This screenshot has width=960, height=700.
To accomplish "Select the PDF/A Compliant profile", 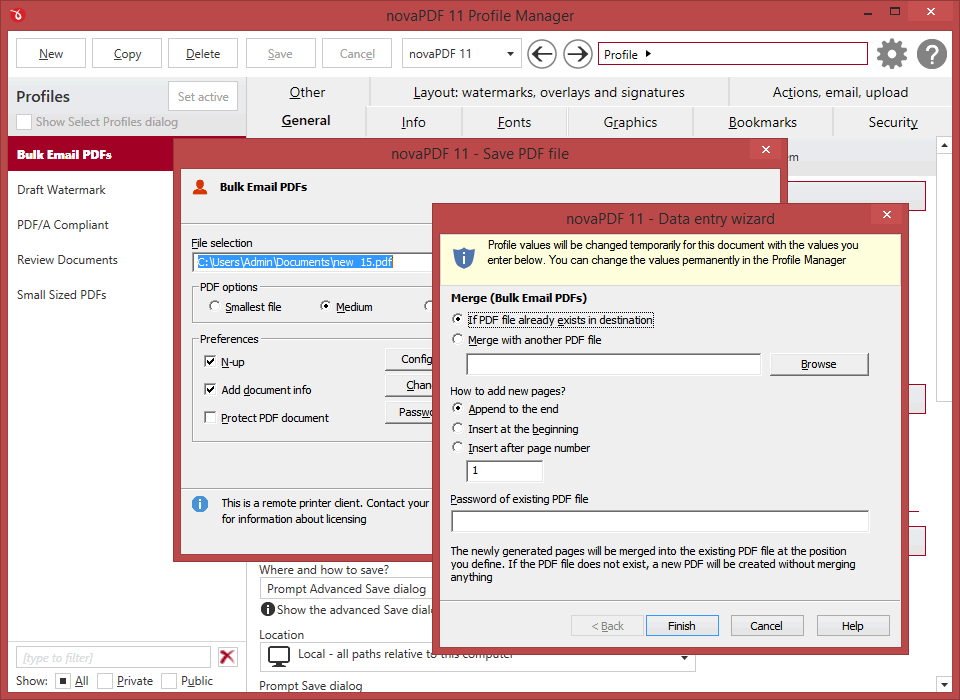I will click(x=91, y=225).
